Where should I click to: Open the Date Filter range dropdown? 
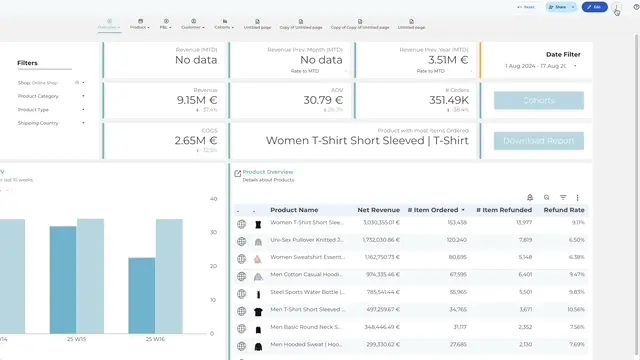pyautogui.click(x=541, y=66)
